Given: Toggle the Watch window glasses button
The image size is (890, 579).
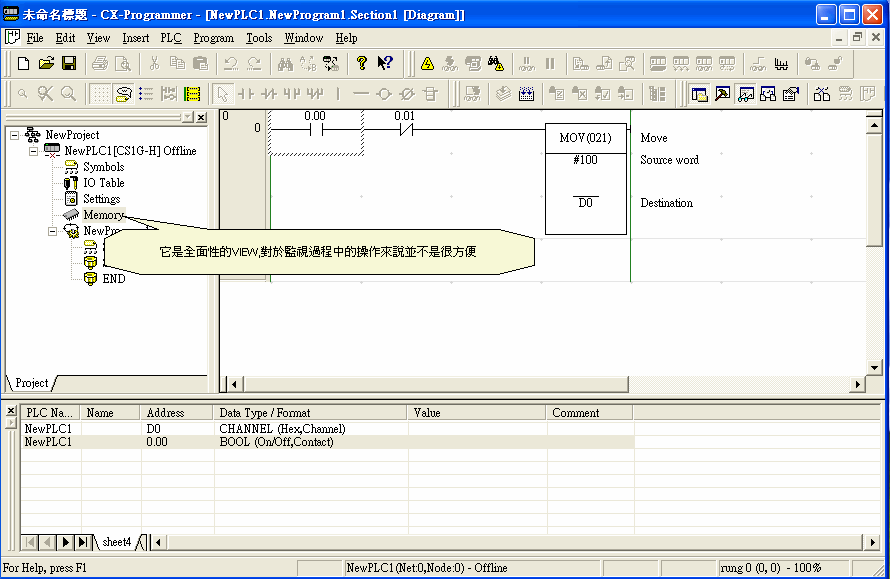Looking at the screenshot, I should 745,94.
